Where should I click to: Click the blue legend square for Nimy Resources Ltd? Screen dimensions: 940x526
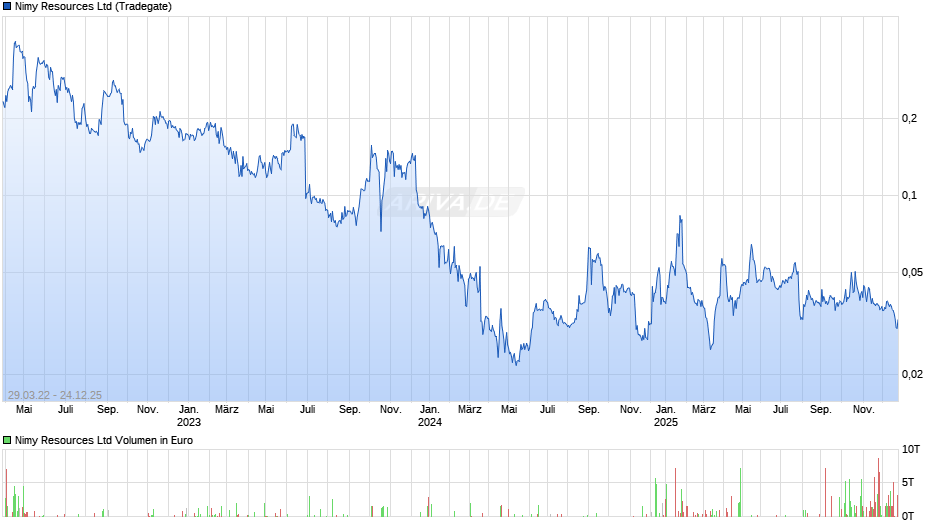(x=7, y=7)
